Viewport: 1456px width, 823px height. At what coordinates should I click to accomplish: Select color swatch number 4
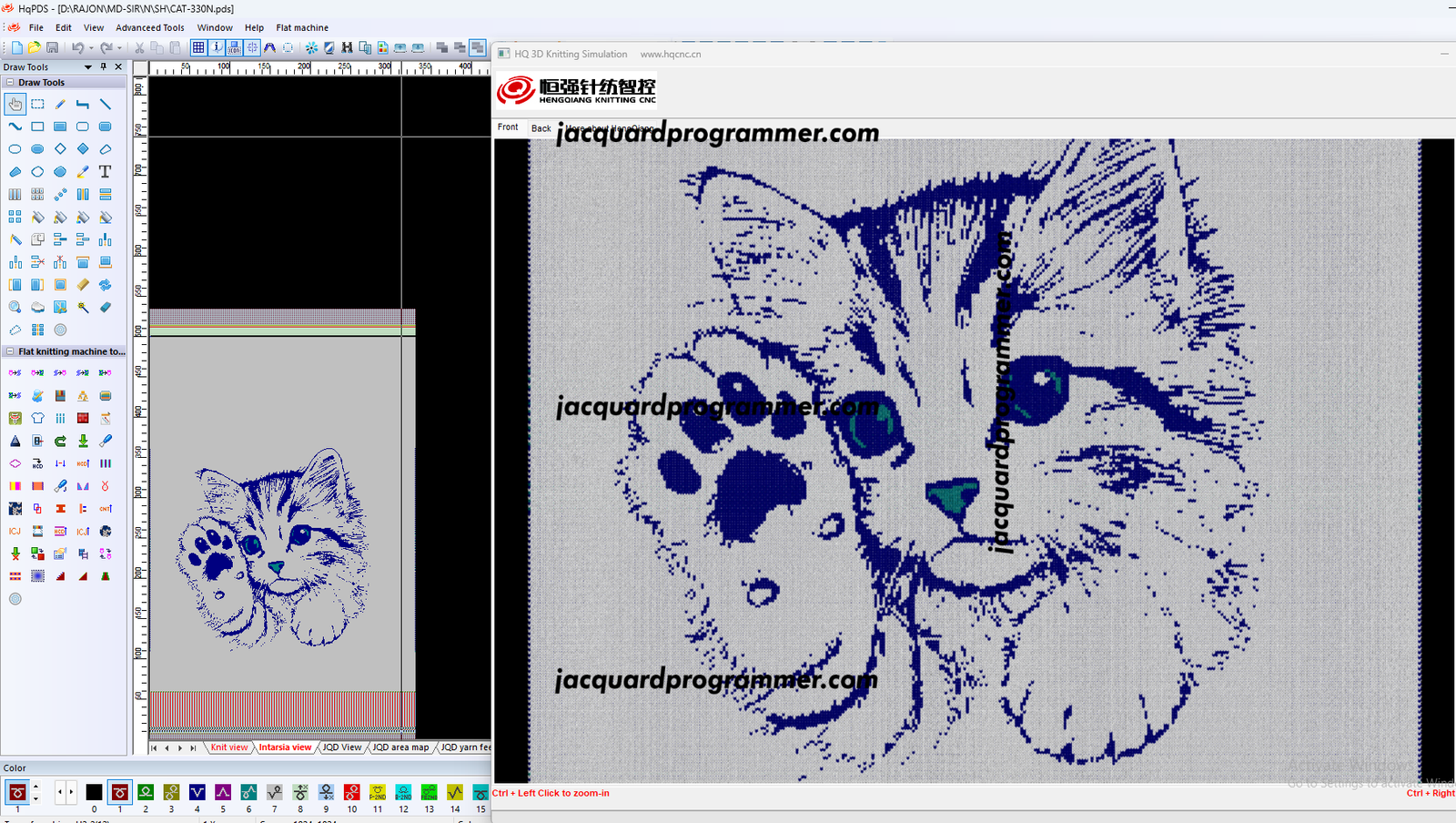[197, 793]
